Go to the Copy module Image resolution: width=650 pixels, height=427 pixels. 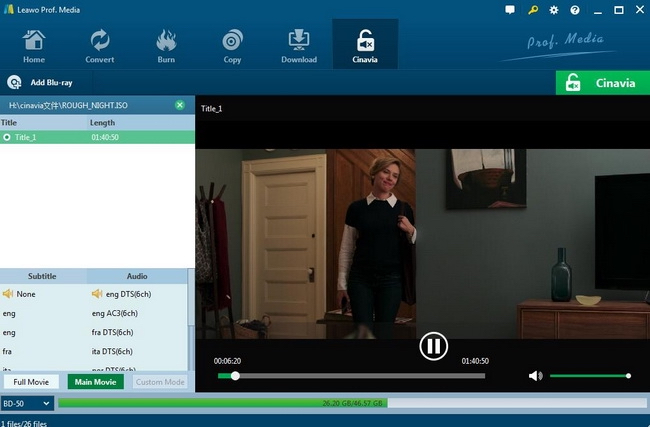tap(232, 46)
